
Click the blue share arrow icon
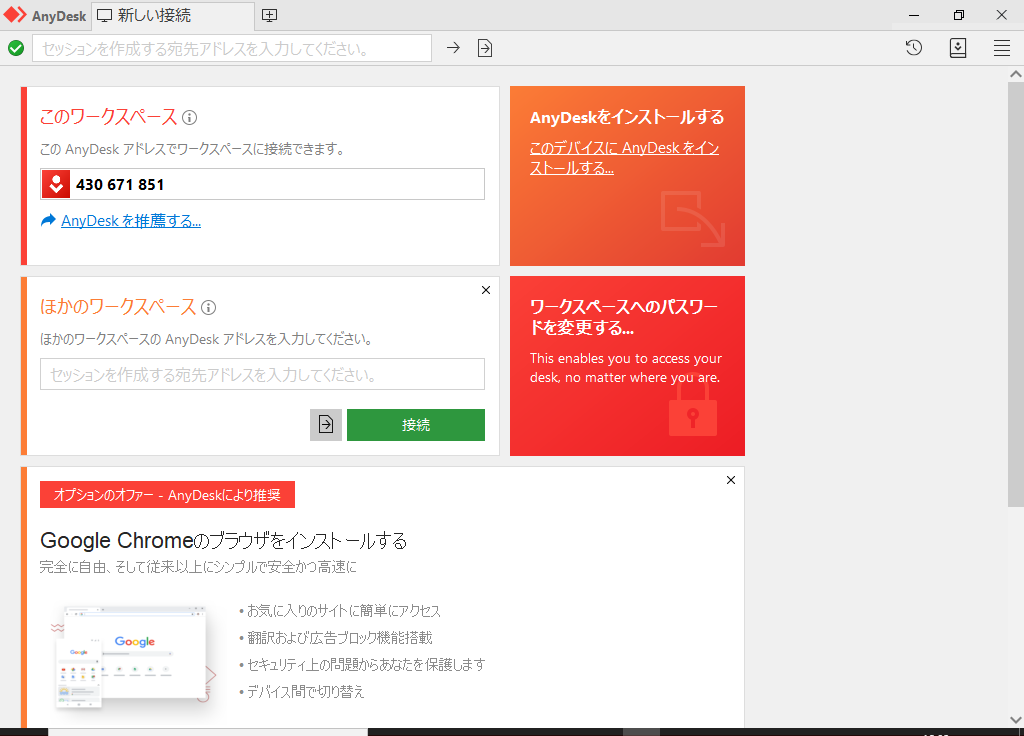coord(48,221)
